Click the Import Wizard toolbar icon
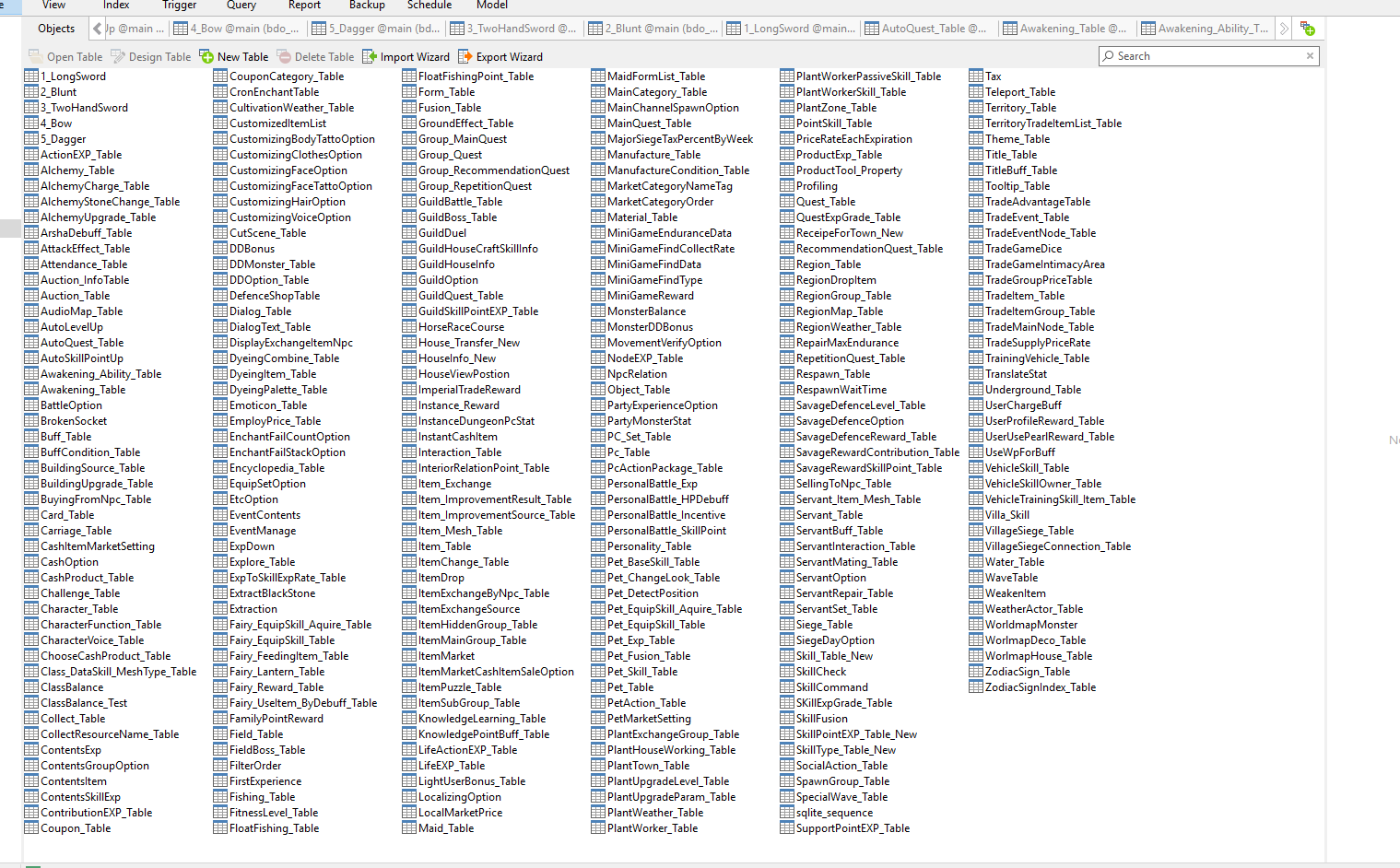The height and width of the screenshot is (868, 1400). click(x=370, y=57)
